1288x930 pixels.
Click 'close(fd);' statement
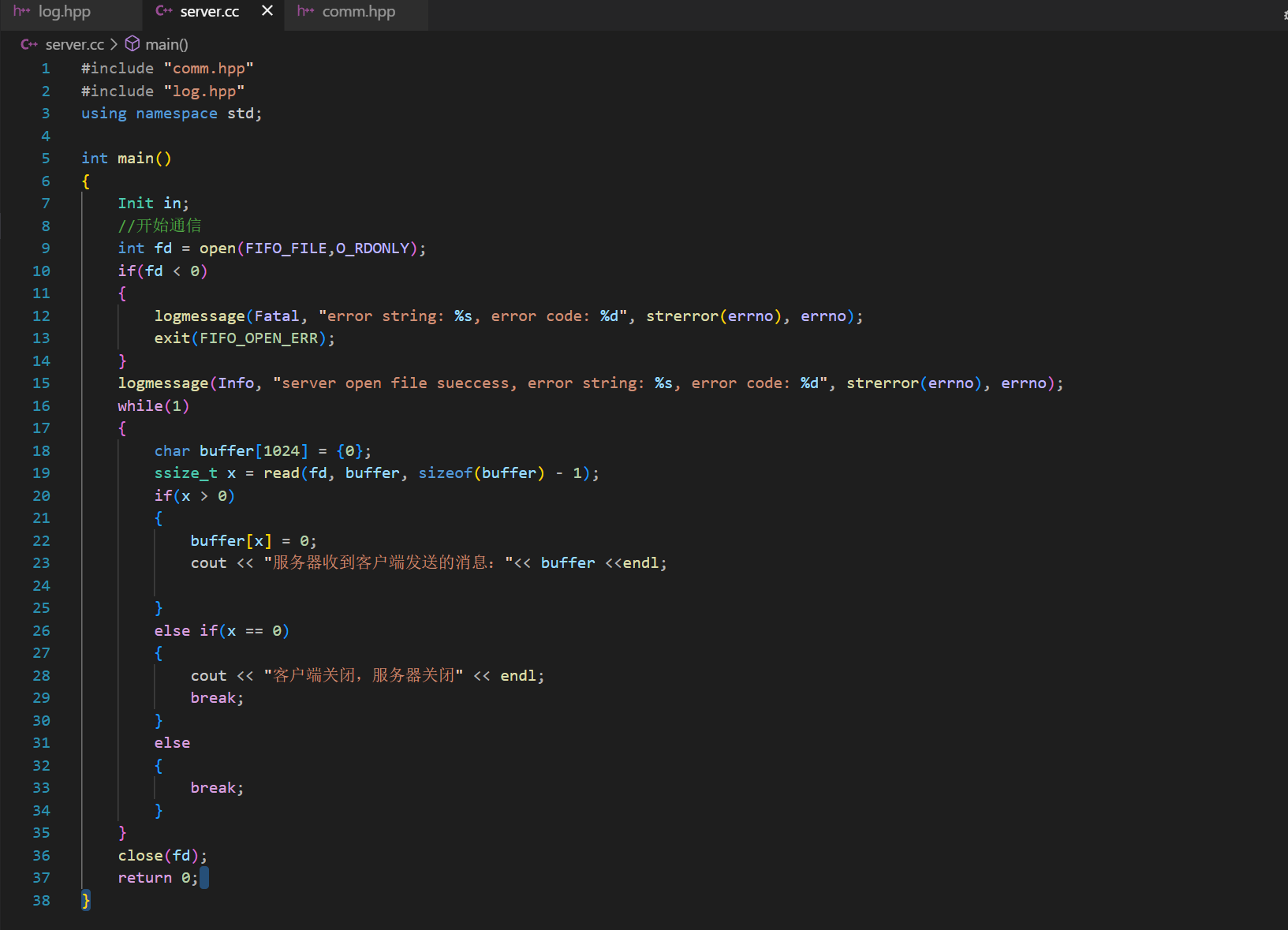(x=162, y=856)
